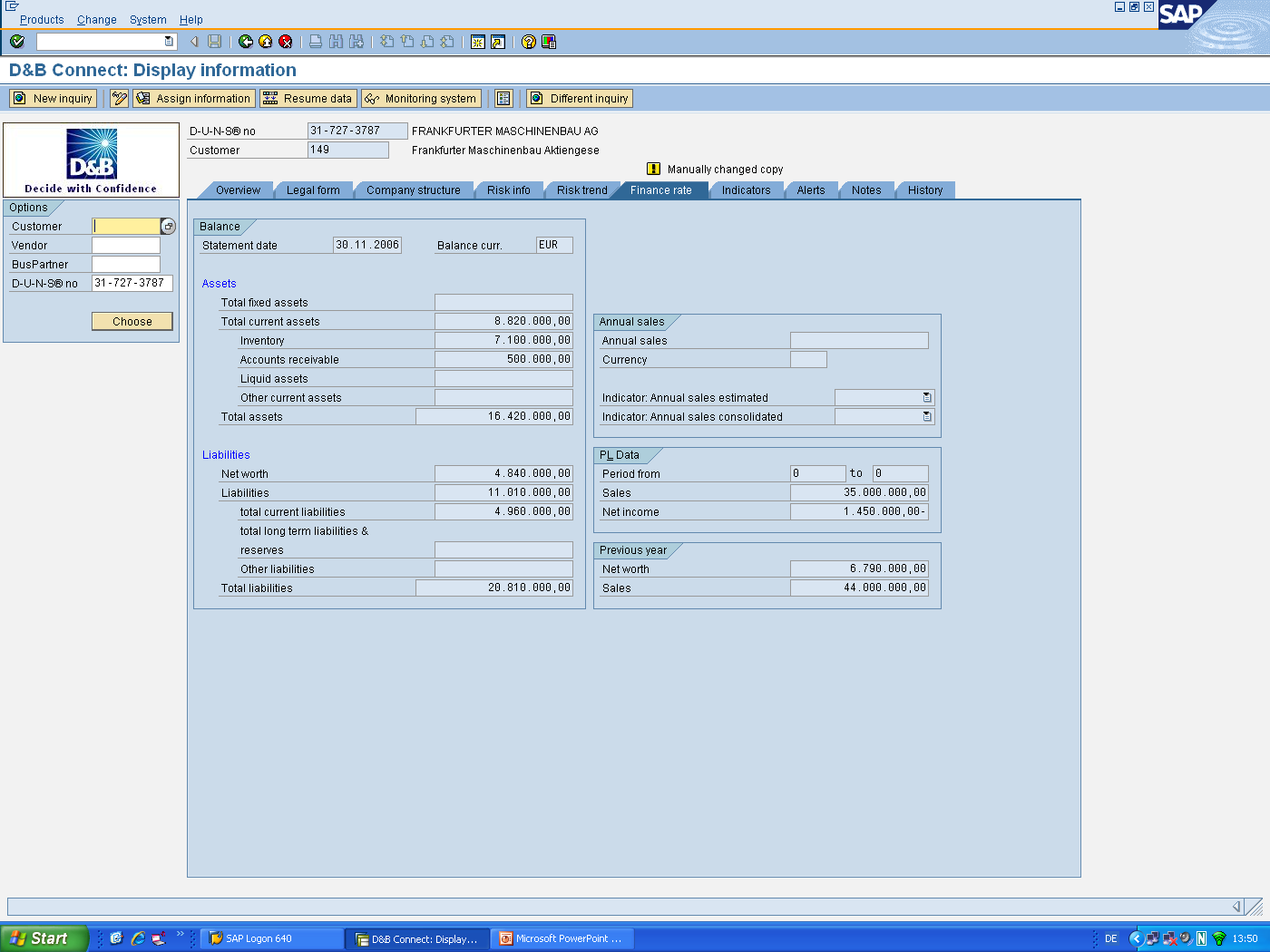Screen dimensions: 1270x952
Task: Click the Monitoring system button
Action: pyautogui.click(x=422, y=99)
